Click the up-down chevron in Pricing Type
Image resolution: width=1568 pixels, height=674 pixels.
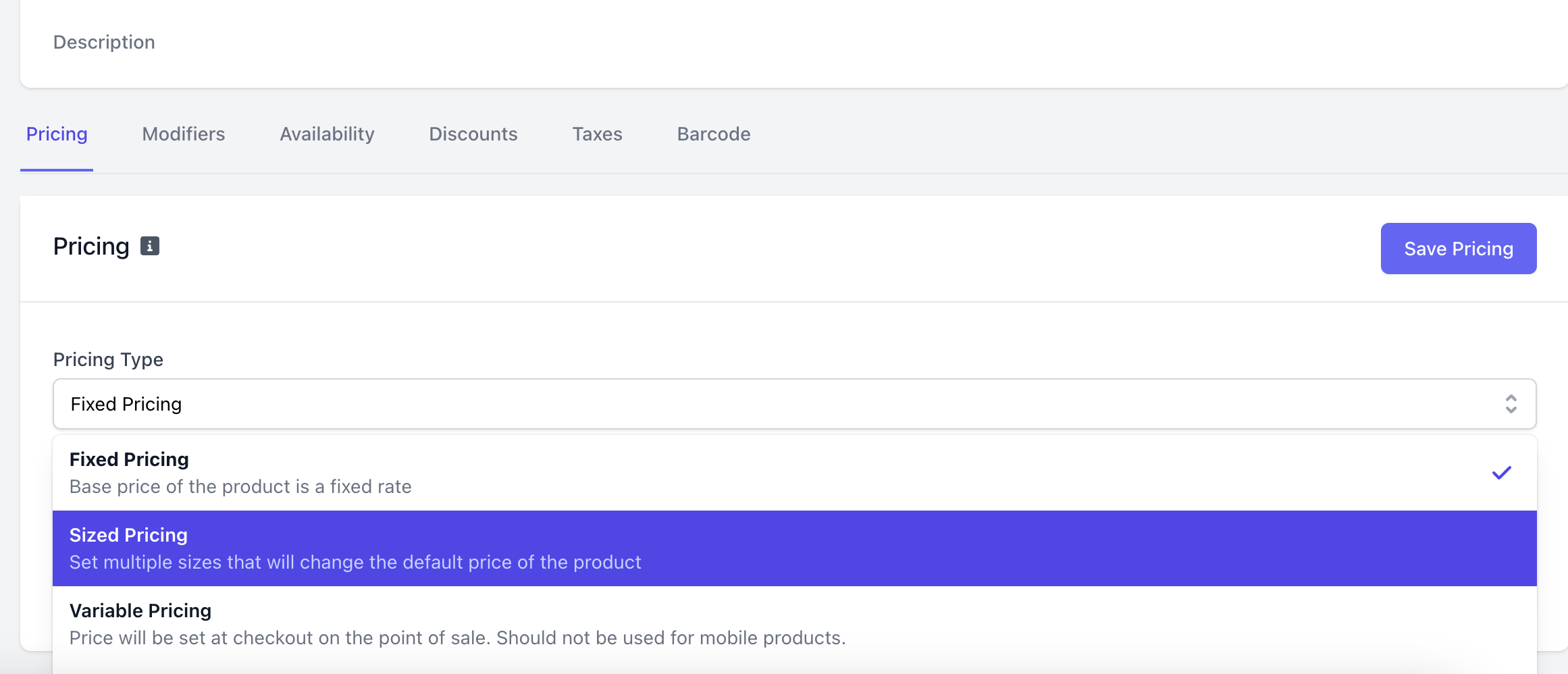[1511, 404]
